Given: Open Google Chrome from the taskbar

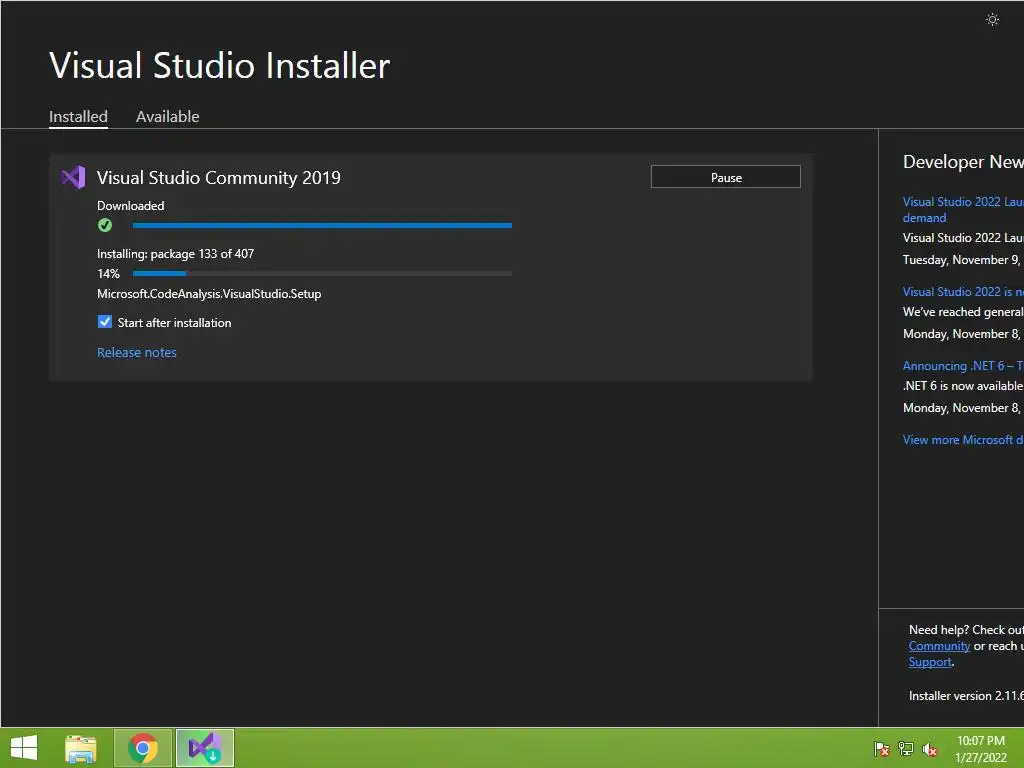Looking at the screenshot, I should pyautogui.click(x=143, y=748).
